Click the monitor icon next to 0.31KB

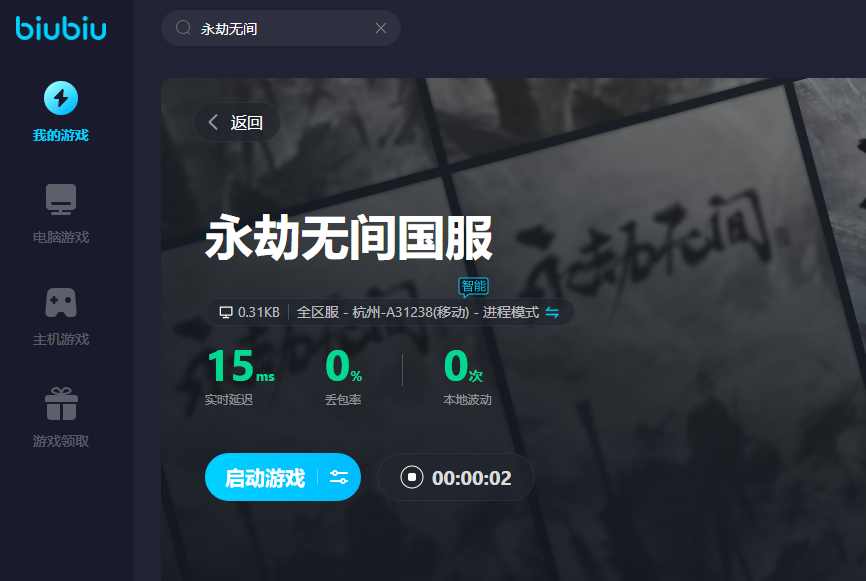(226, 312)
